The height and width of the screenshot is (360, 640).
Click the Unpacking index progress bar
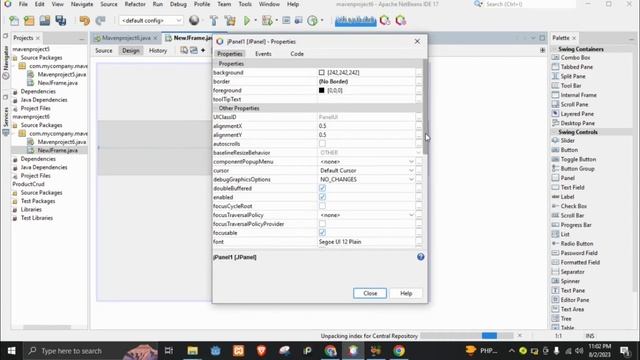[467, 336]
